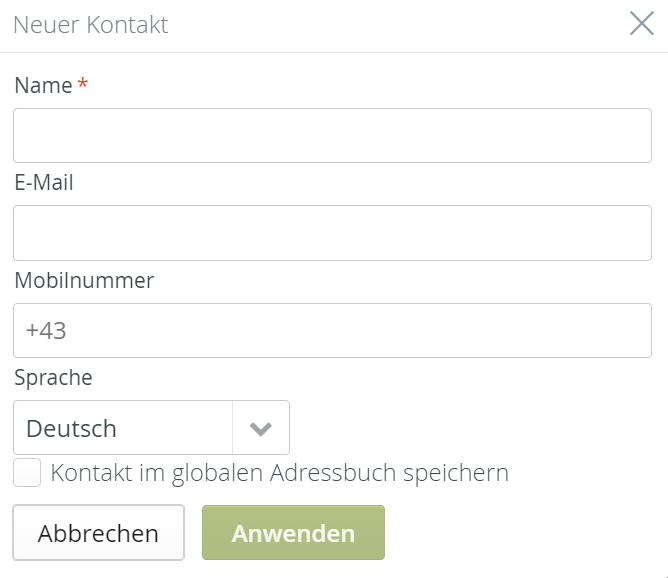Click the right end of the Name field
Screen dimensions: 668x578
click(630, 136)
